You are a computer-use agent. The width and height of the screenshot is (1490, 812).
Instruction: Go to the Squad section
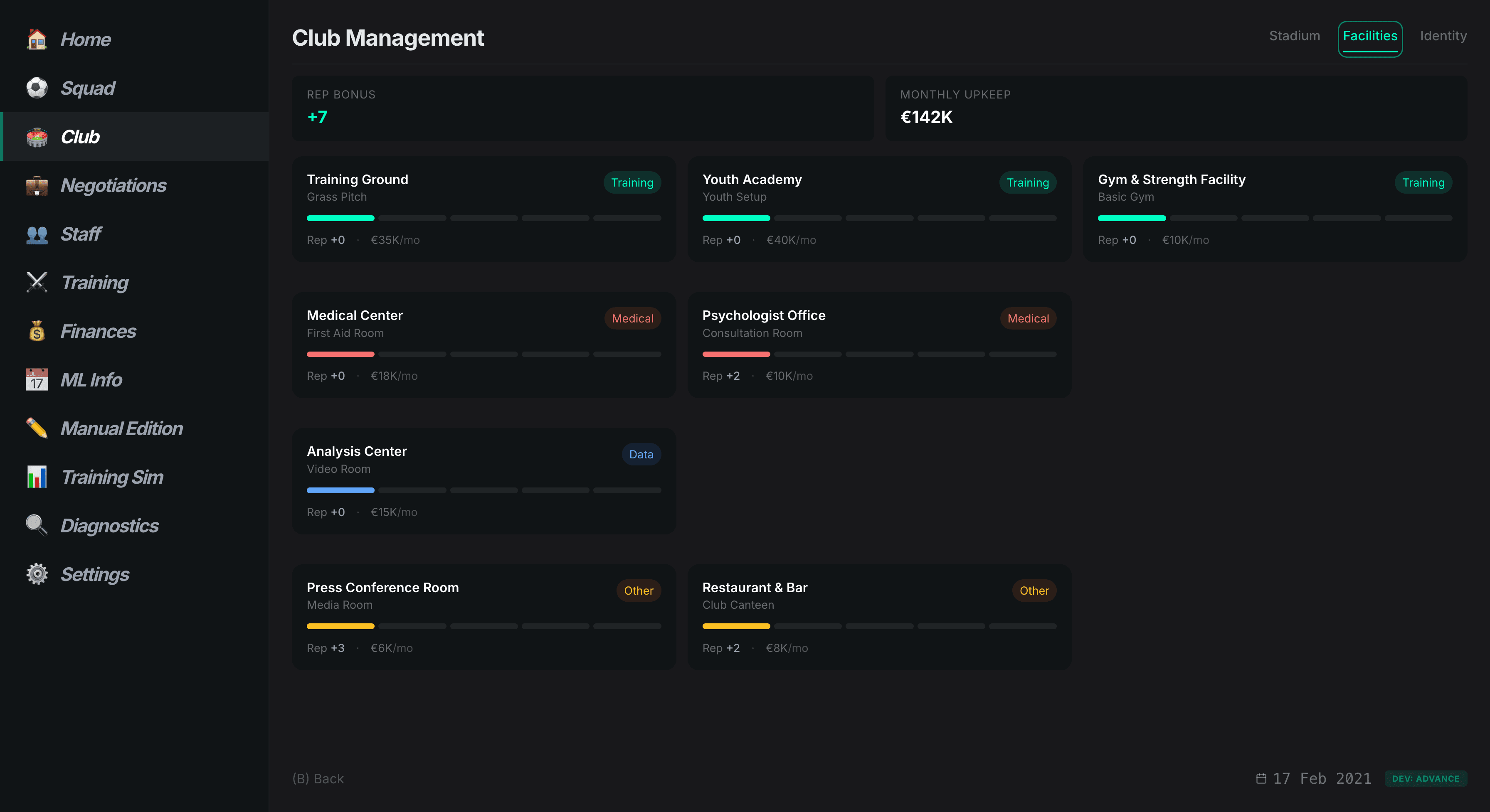pyautogui.click(x=134, y=88)
